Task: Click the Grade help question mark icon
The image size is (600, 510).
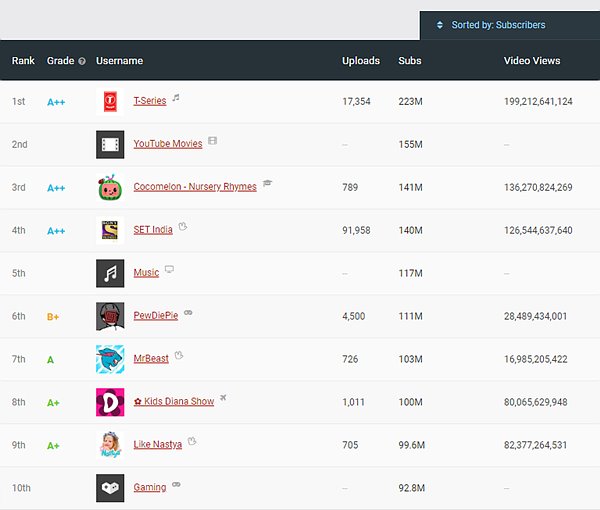Action: pyautogui.click(x=82, y=61)
